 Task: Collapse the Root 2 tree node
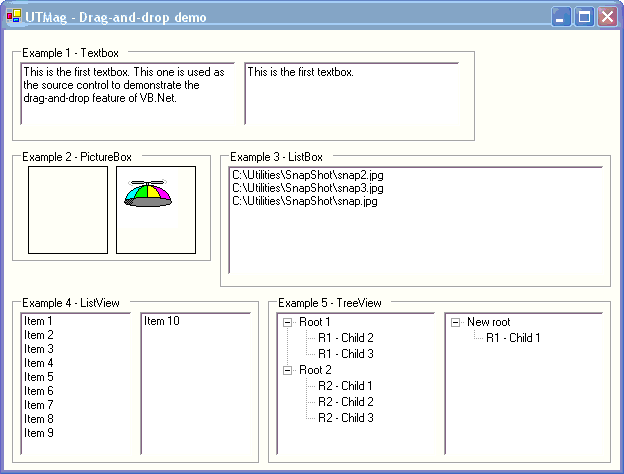[288, 370]
